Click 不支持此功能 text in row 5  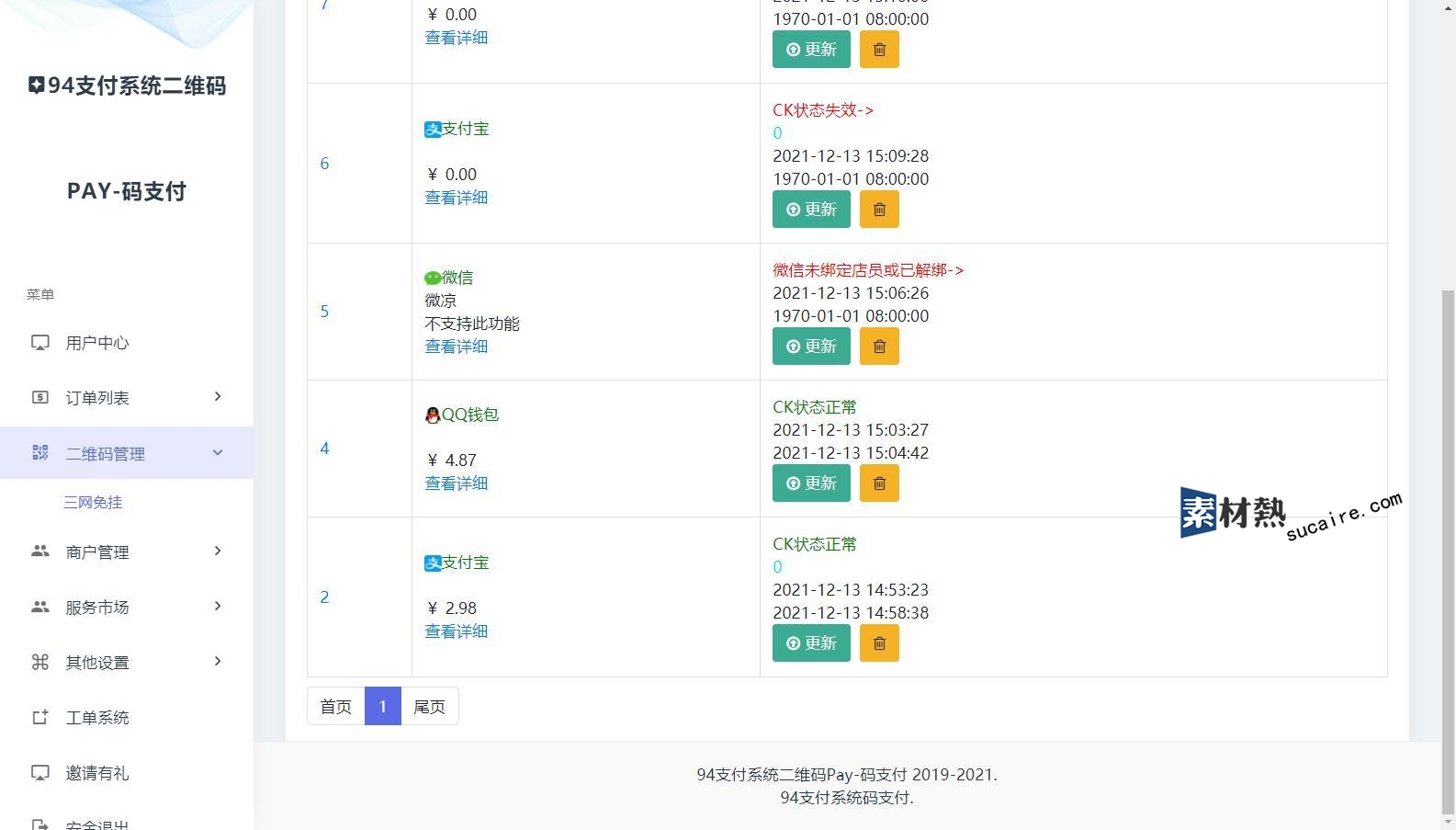click(472, 324)
